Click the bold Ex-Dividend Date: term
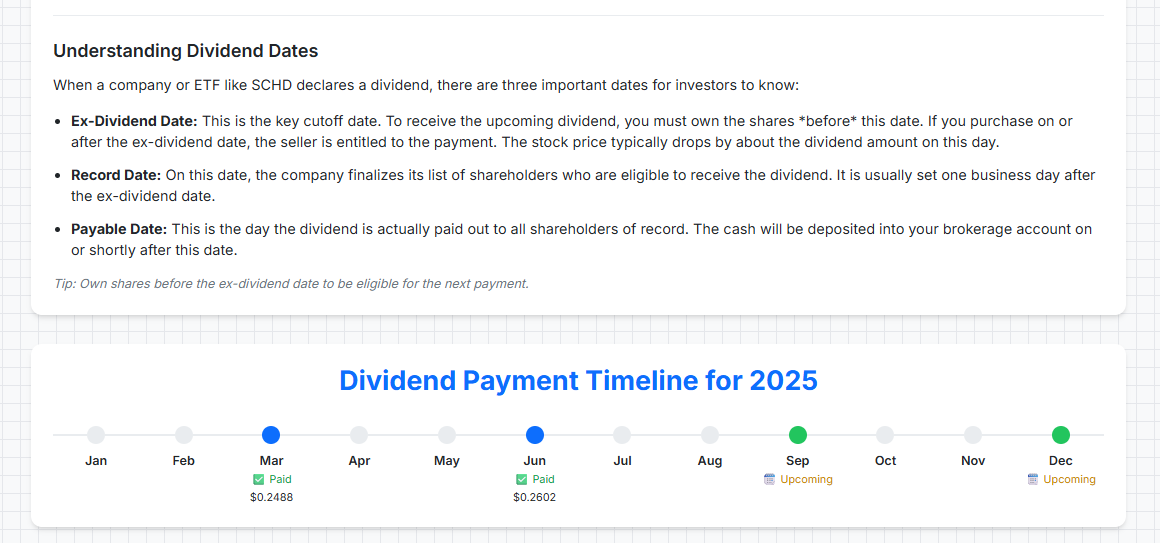The height and width of the screenshot is (543, 1160). [x=135, y=121]
